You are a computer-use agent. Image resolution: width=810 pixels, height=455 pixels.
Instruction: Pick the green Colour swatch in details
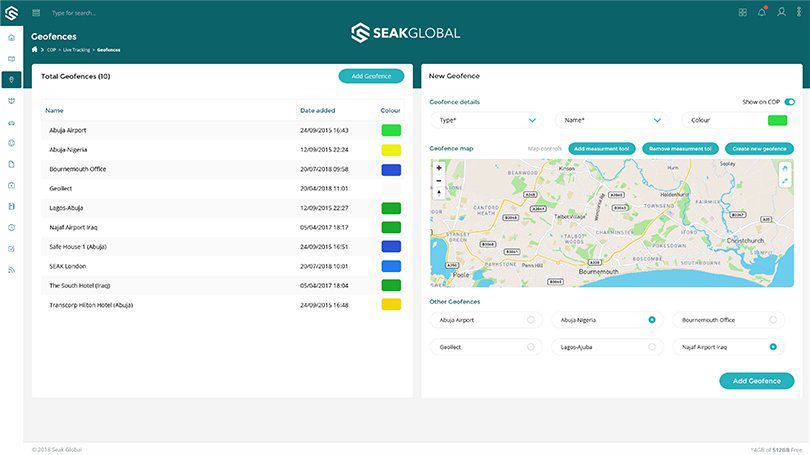(x=776, y=120)
